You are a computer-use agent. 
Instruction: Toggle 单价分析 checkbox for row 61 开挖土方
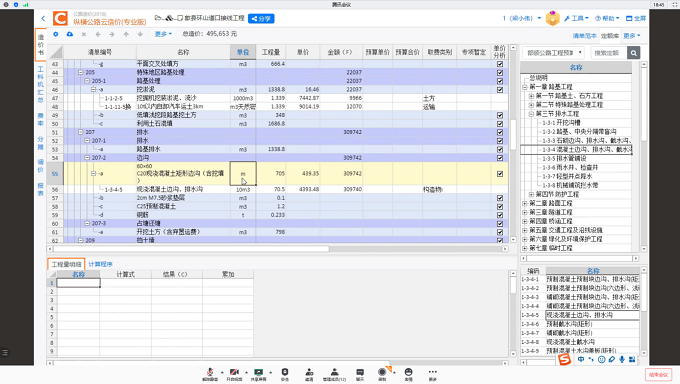tap(500, 232)
